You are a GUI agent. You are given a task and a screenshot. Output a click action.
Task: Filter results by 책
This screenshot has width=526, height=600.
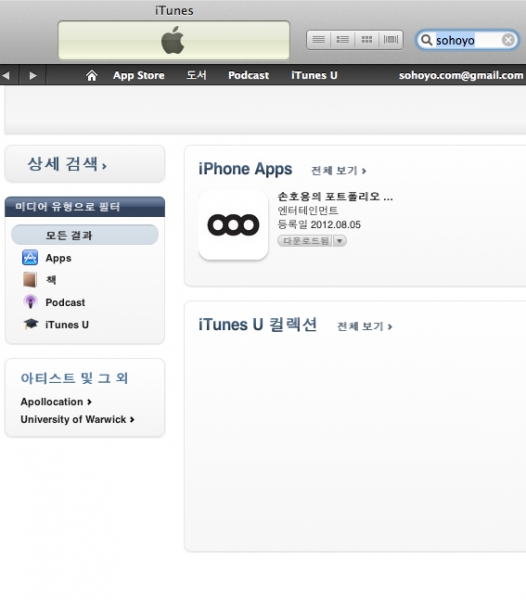(51, 280)
